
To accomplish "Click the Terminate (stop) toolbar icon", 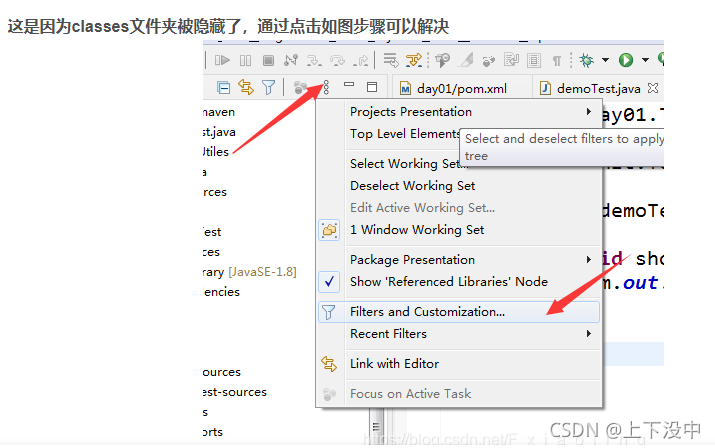I will click(269, 60).
